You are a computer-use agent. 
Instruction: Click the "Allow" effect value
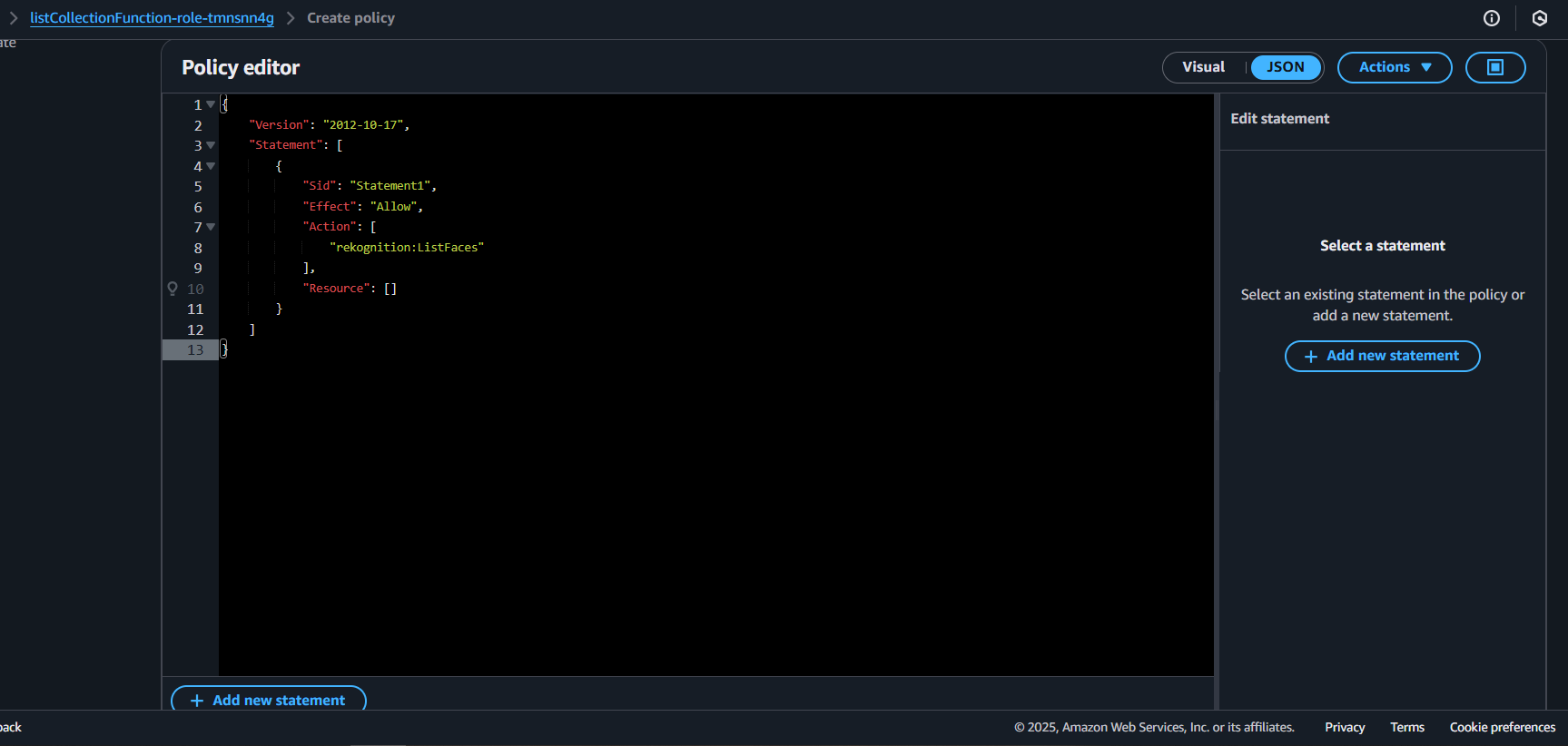click(x=393, y=206)
